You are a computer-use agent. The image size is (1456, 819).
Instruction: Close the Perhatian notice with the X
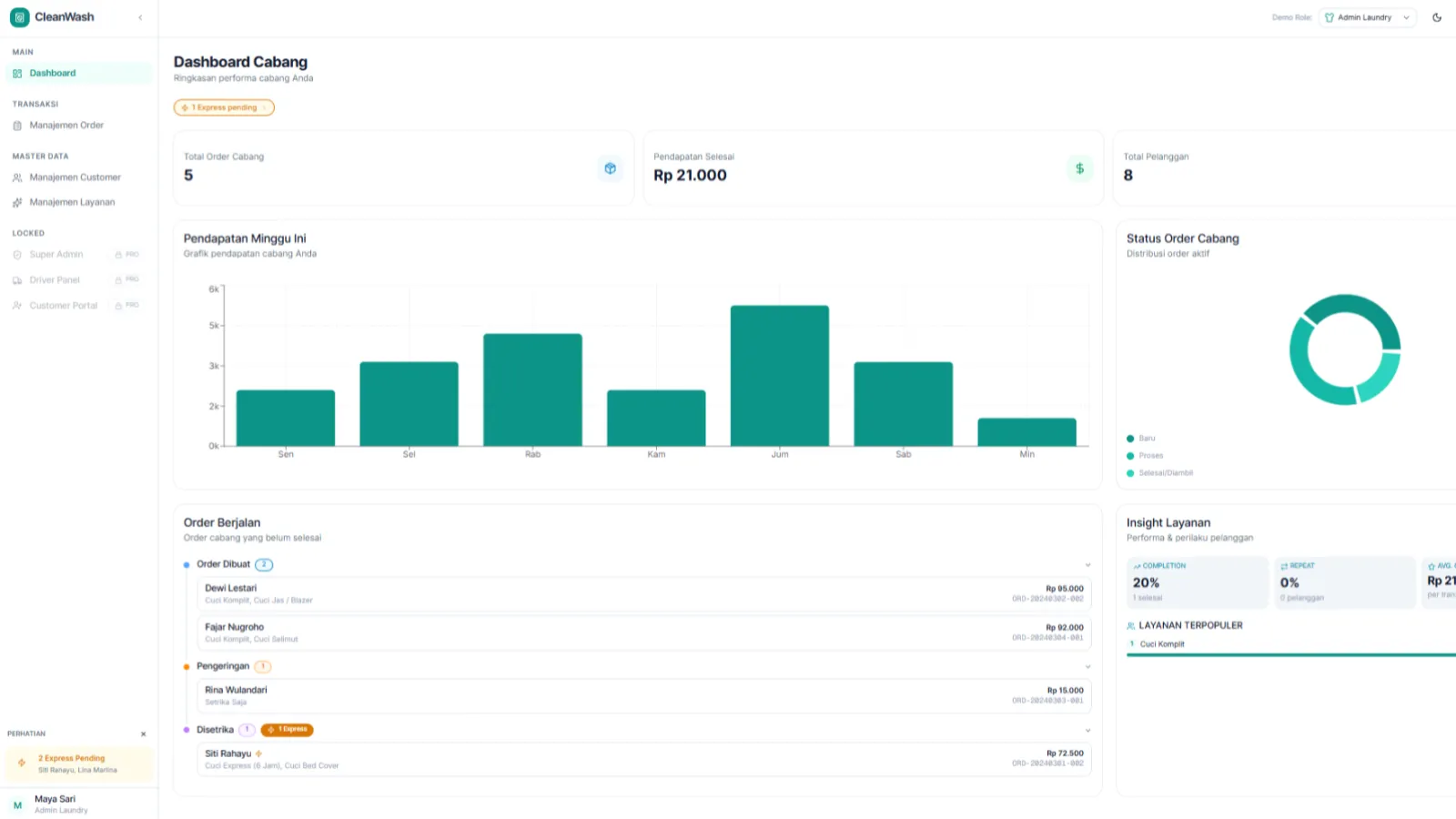pyautogui.click(x=143, y=734)
